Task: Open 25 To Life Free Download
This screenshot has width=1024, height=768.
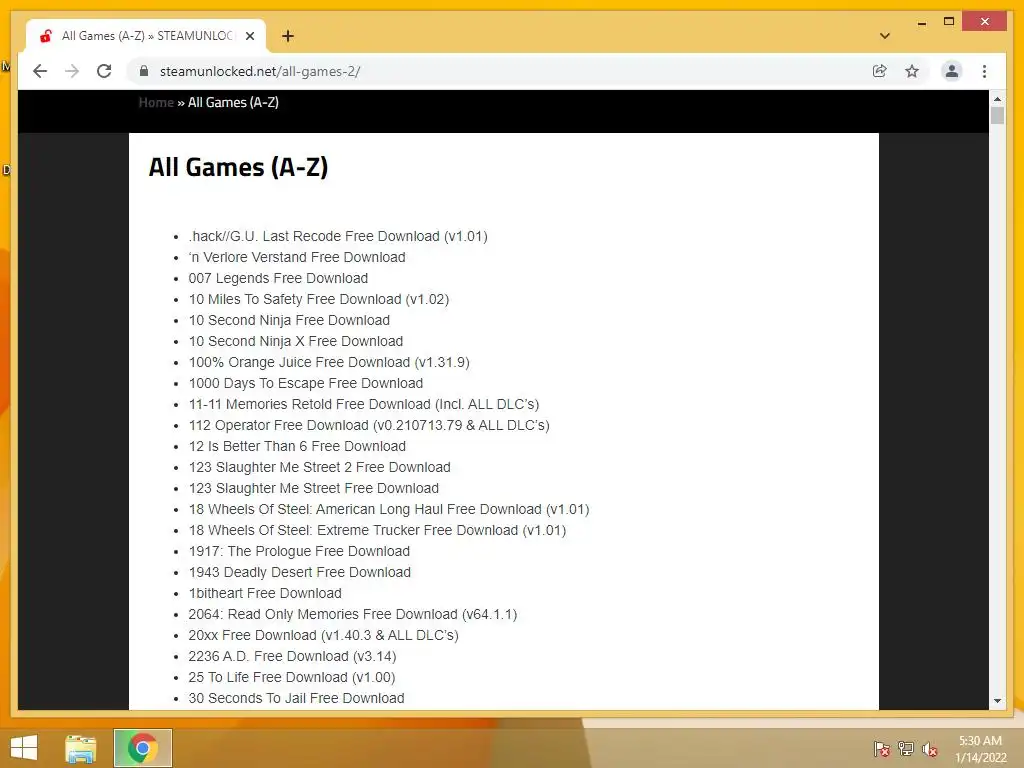Action: 291,677
